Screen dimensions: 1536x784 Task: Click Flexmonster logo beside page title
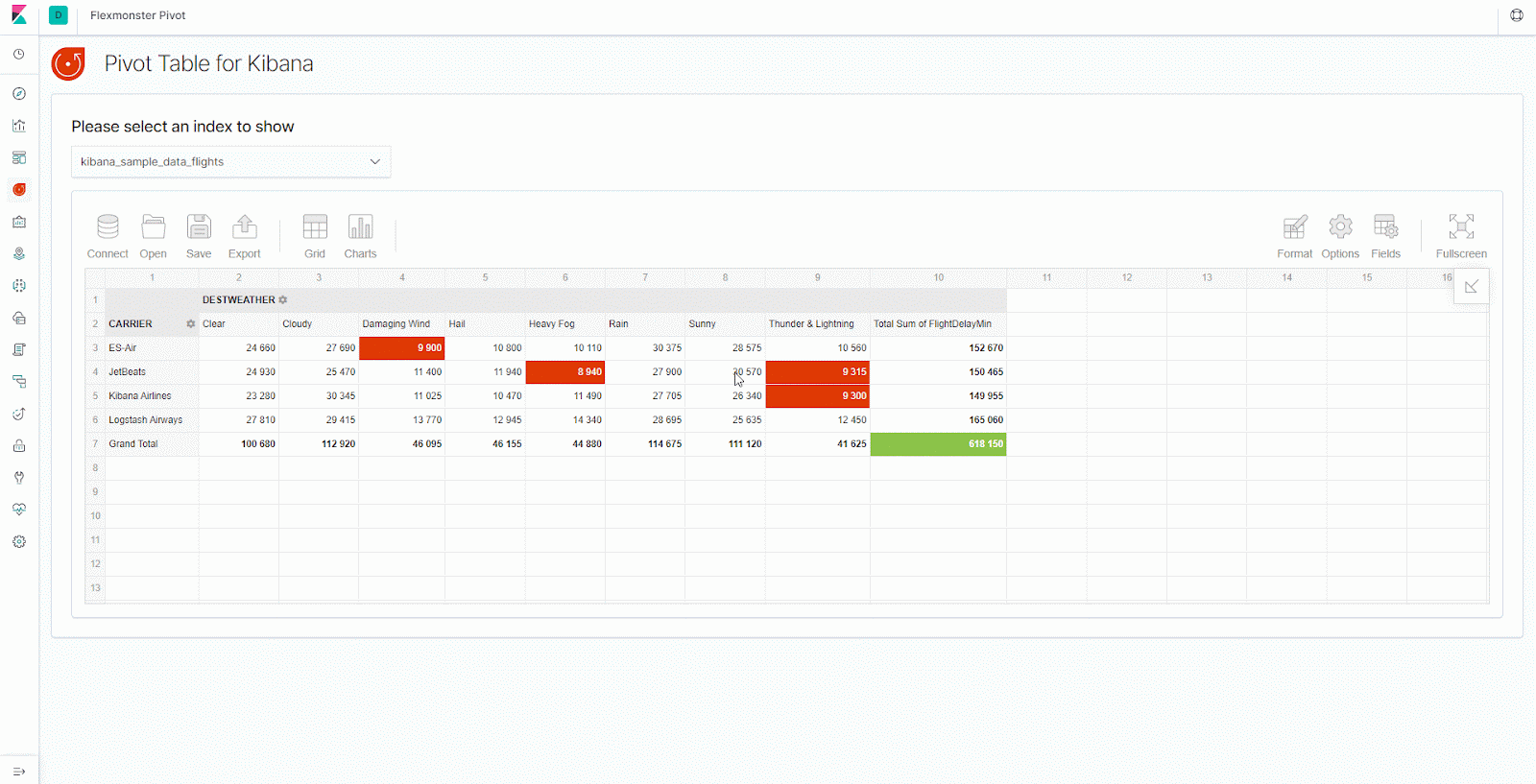68,63
